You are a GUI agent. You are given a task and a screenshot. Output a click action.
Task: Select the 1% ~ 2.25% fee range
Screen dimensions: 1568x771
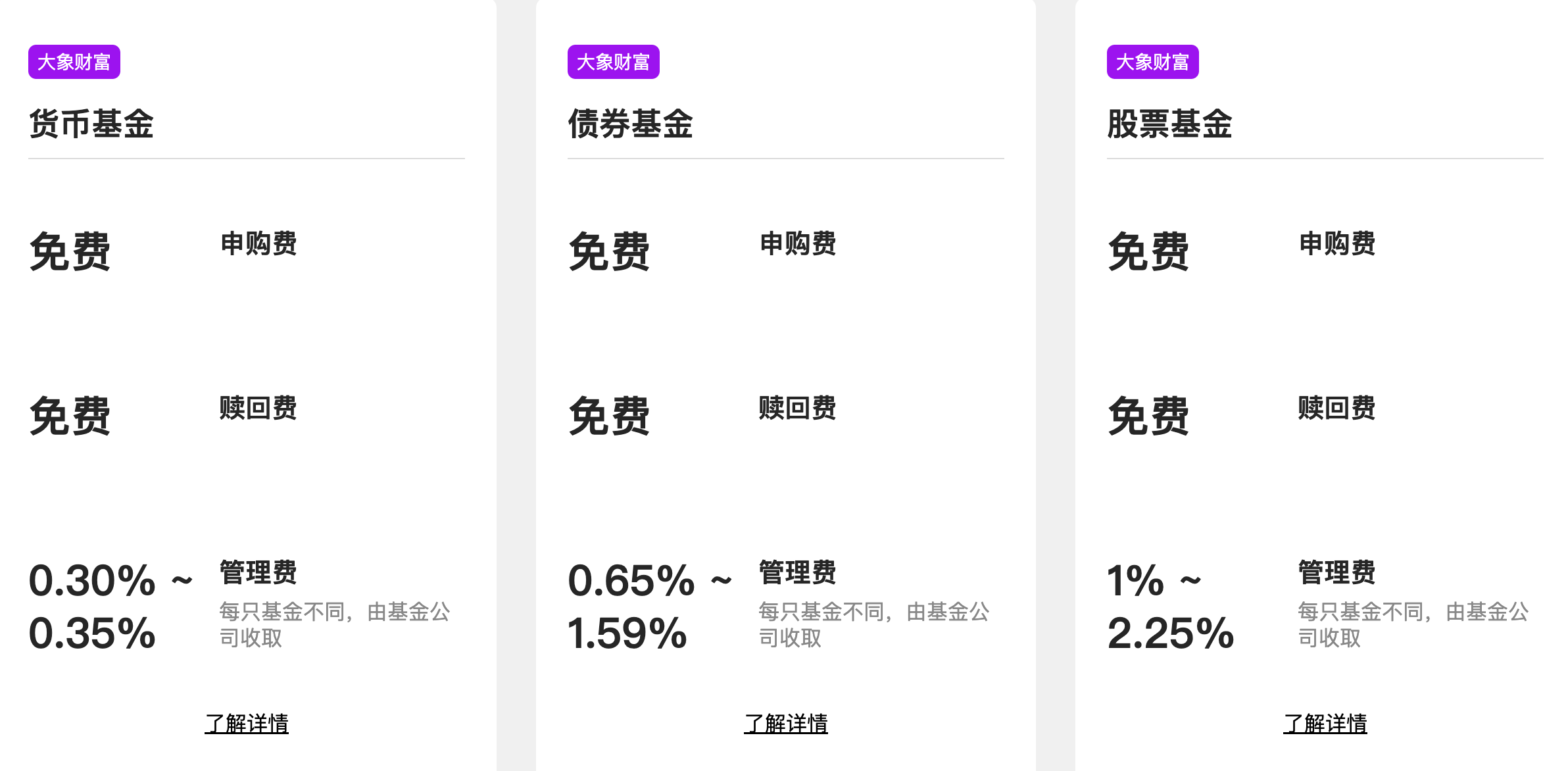1170,607
